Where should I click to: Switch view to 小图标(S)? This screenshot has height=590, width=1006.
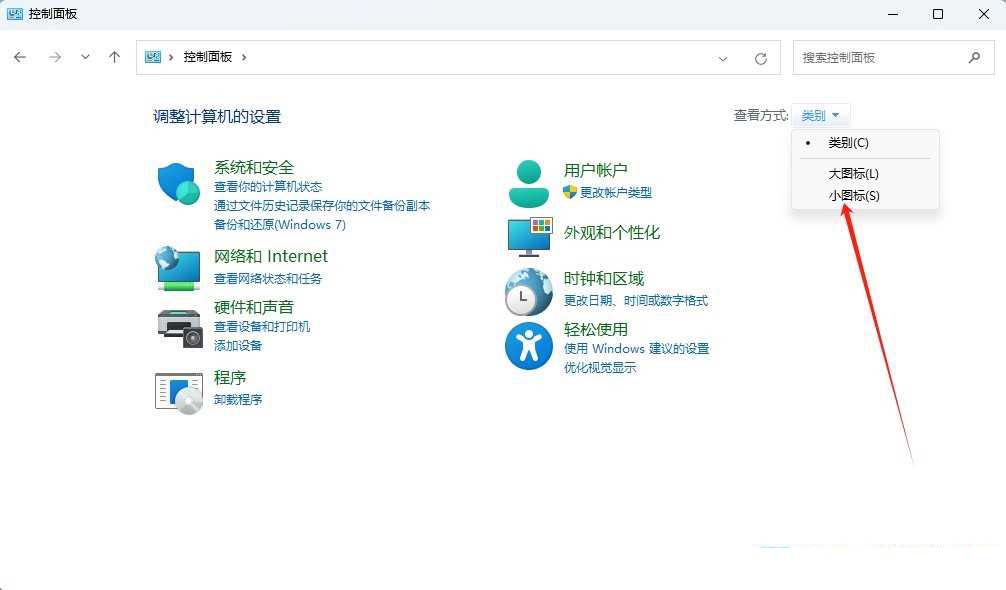point(853,195)
